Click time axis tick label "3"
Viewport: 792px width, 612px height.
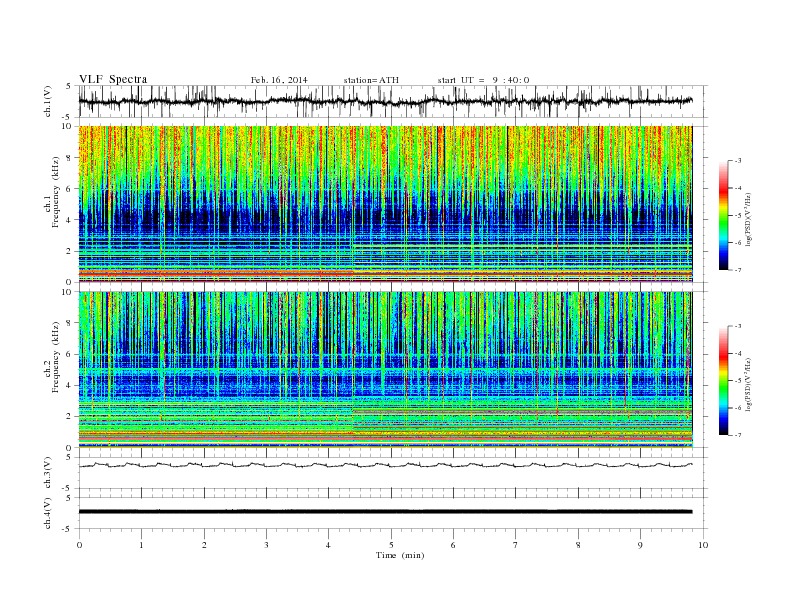coord(266,545)
